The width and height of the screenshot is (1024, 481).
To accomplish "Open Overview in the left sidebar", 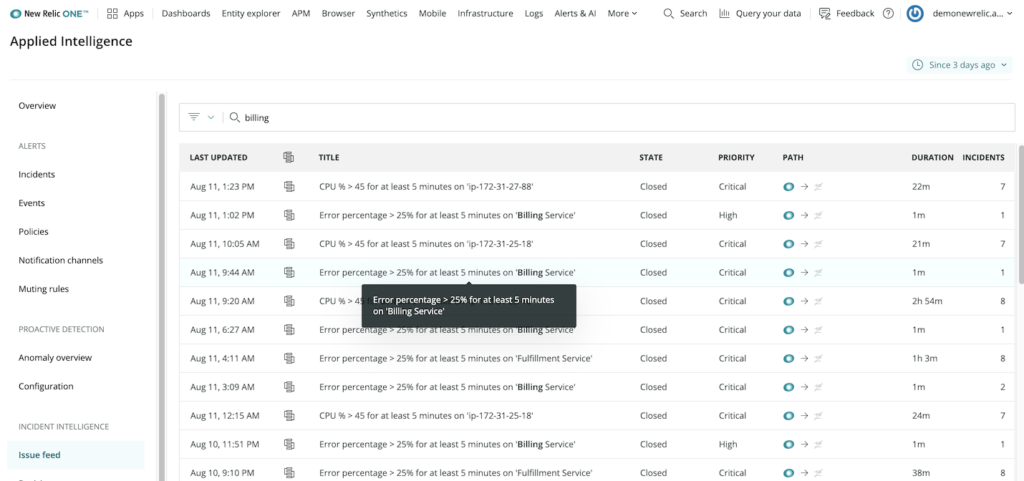I will coord(37,106).
